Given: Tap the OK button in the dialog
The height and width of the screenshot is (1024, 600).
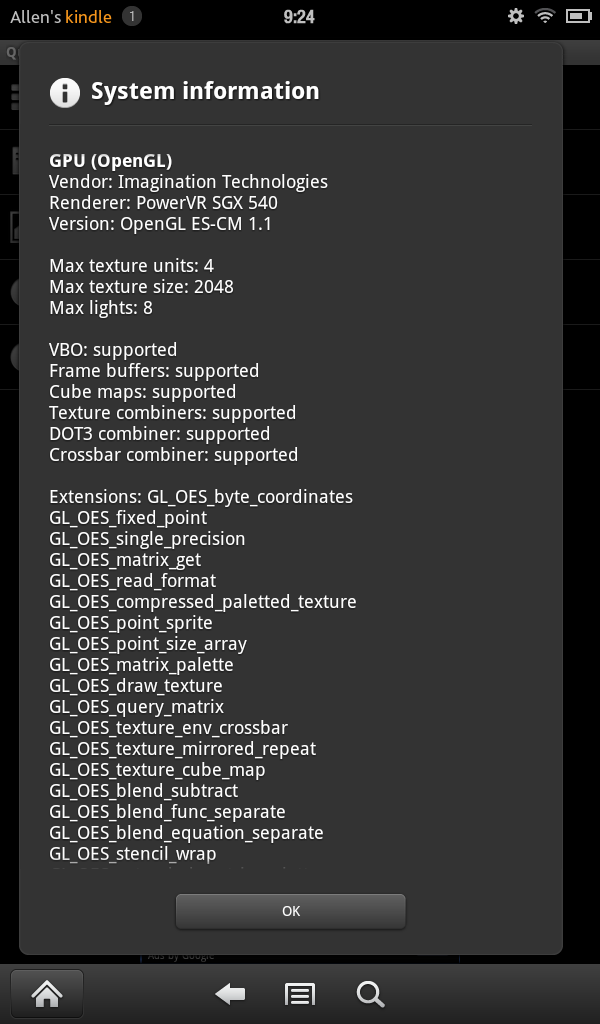Looking at the screenshot, I should [x=291, y=911].
